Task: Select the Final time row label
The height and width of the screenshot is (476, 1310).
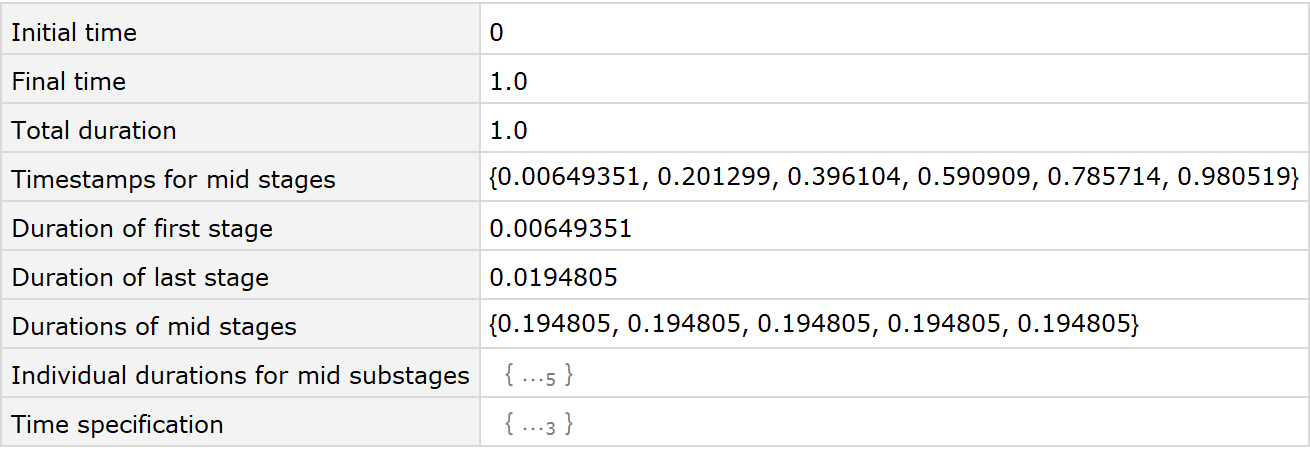Action: point(69,82)
